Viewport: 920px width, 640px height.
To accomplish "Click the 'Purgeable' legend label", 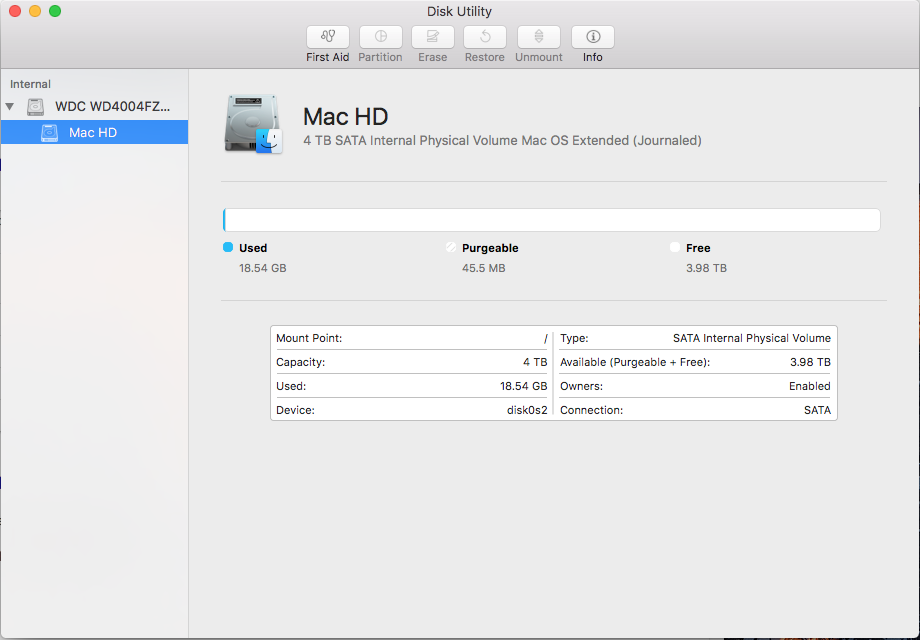I will point(490,248).
